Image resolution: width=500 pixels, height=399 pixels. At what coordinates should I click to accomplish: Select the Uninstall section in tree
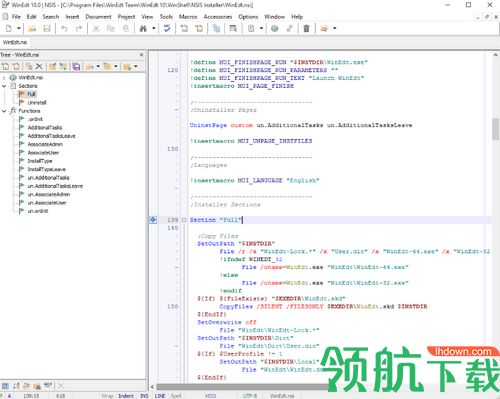(37, 103)
